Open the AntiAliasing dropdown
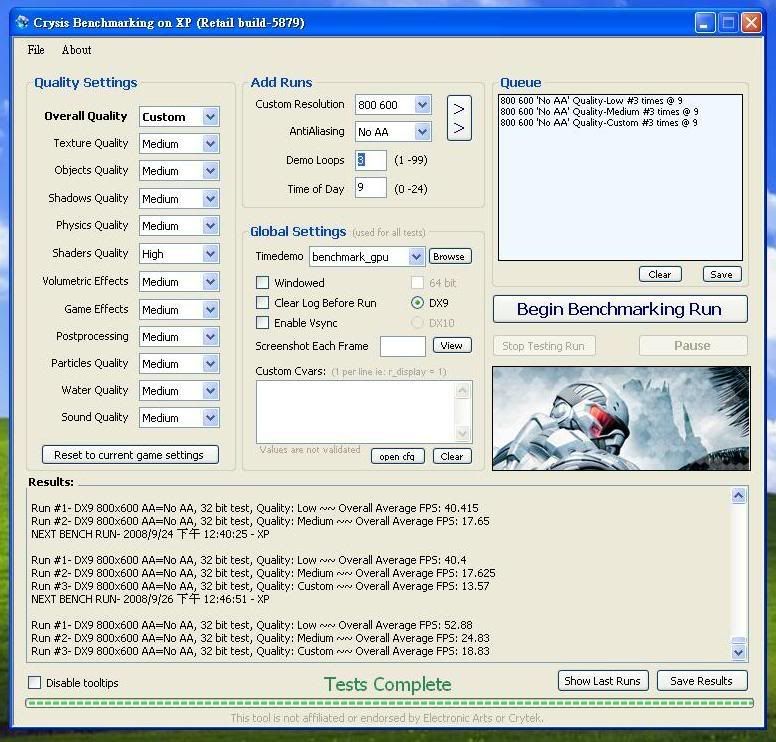The height and width of the screenshot is (742, 776). point(422,132)
